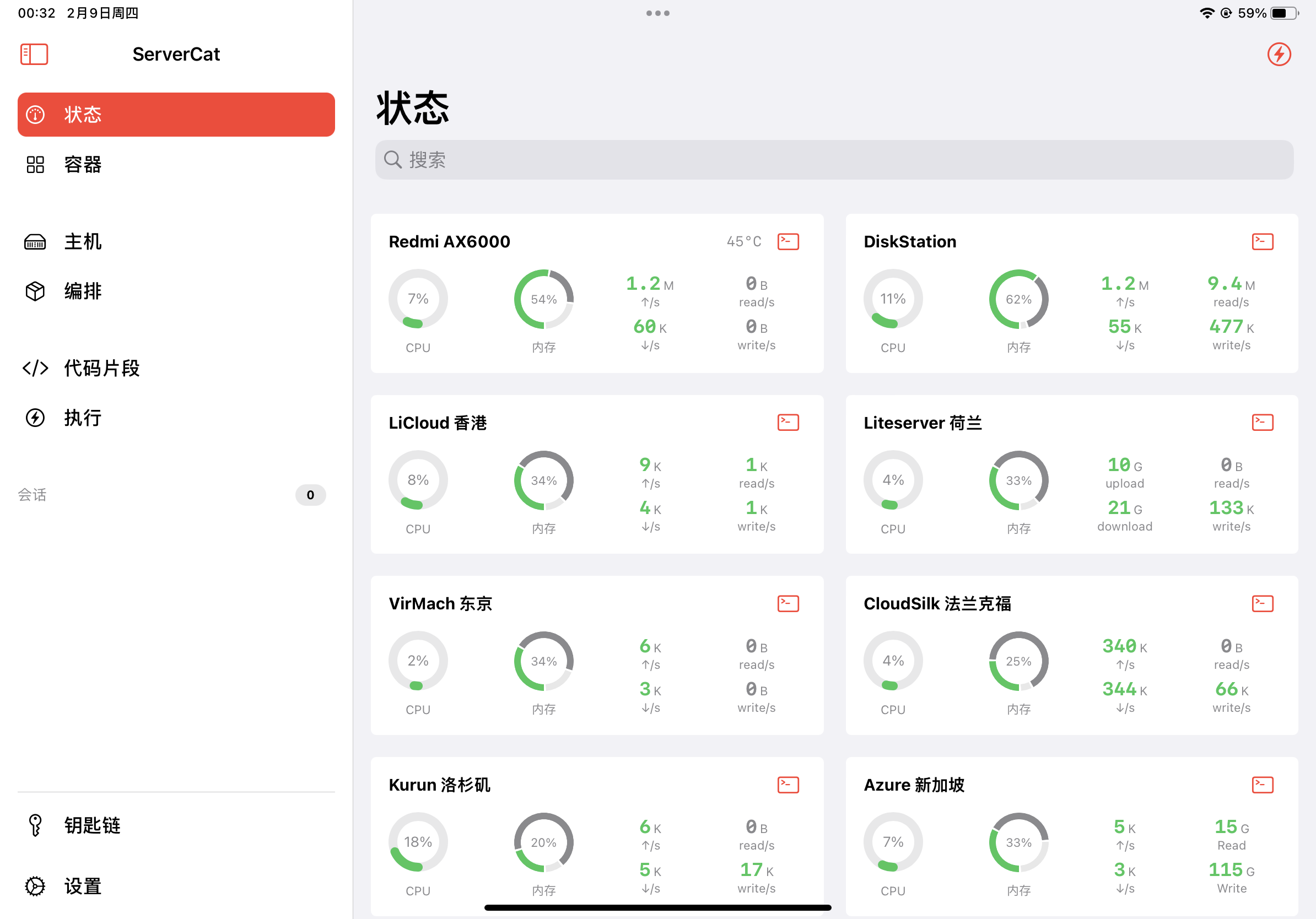Open 设置 settings

[83, 886]
